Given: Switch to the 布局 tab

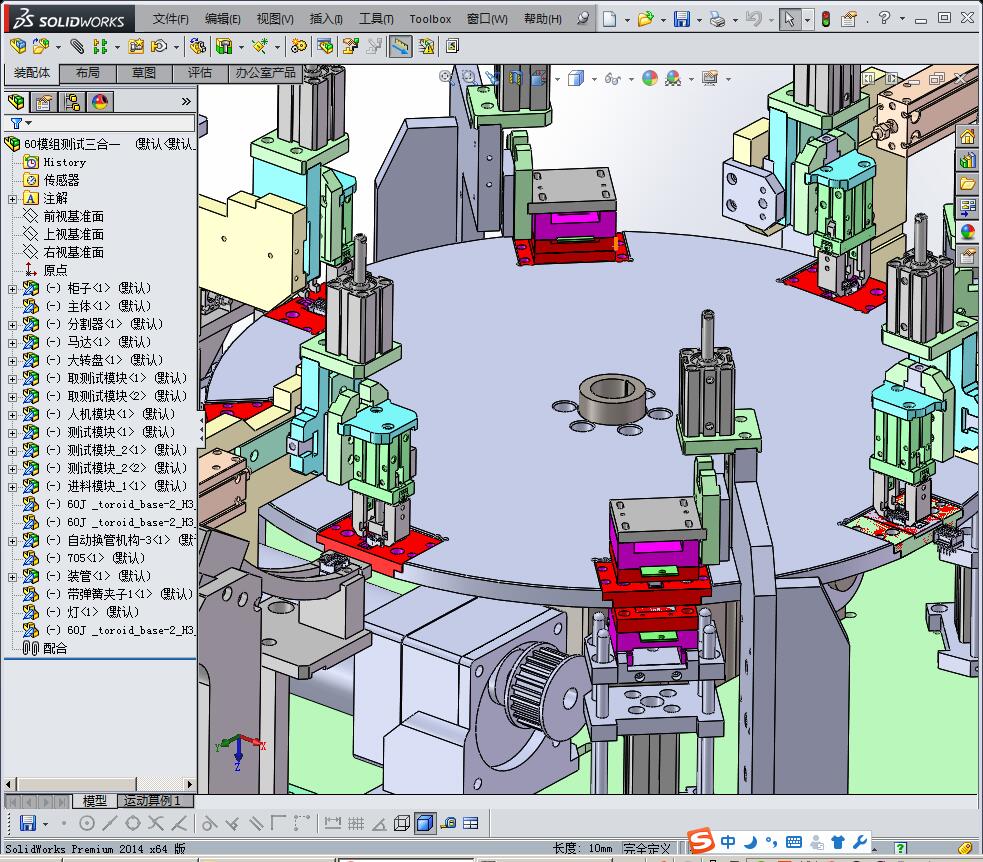Looking at the screenshot, I should [x=88, y=73].
